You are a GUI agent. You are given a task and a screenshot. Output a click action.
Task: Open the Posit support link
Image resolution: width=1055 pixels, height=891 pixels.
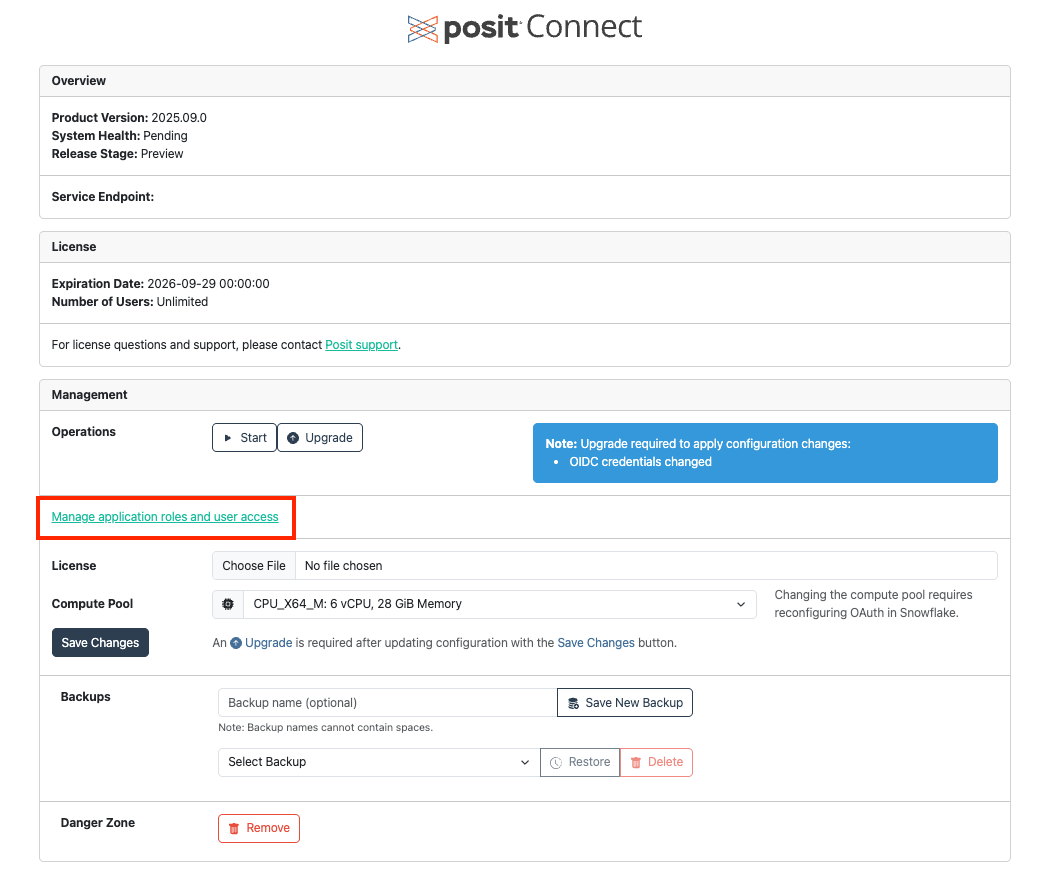point(361,345)
